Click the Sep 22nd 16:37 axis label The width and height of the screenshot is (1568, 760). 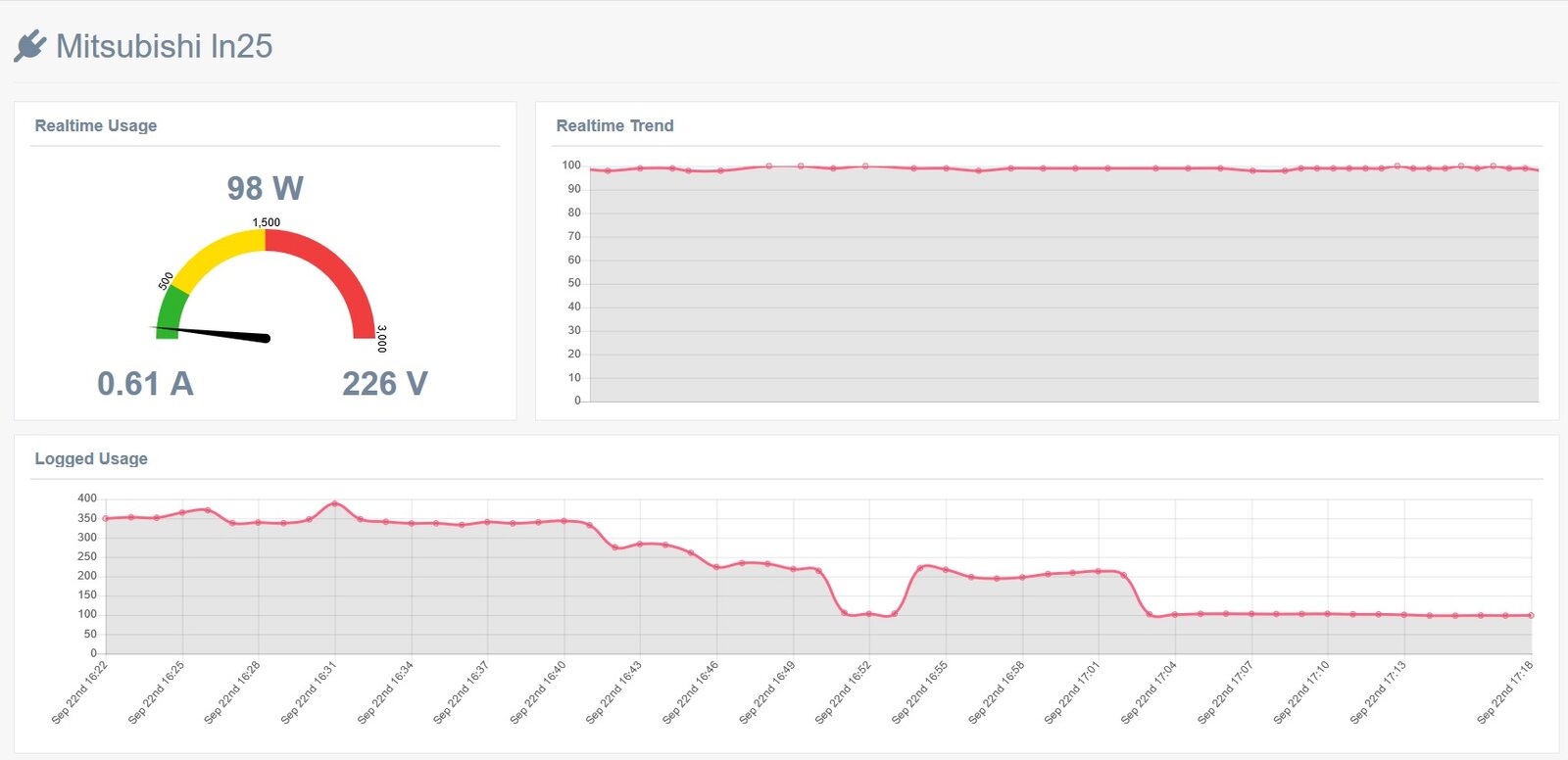tap(463, 692)
